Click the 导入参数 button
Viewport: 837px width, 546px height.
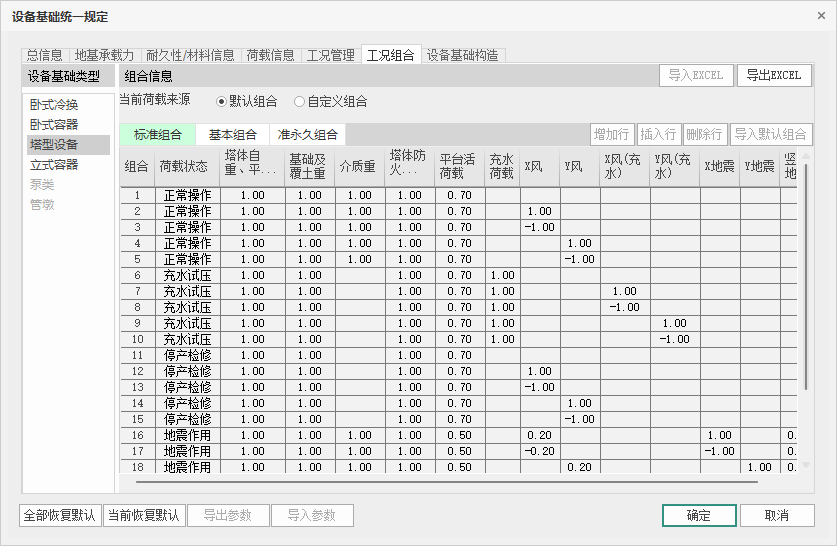coord(312,515)
